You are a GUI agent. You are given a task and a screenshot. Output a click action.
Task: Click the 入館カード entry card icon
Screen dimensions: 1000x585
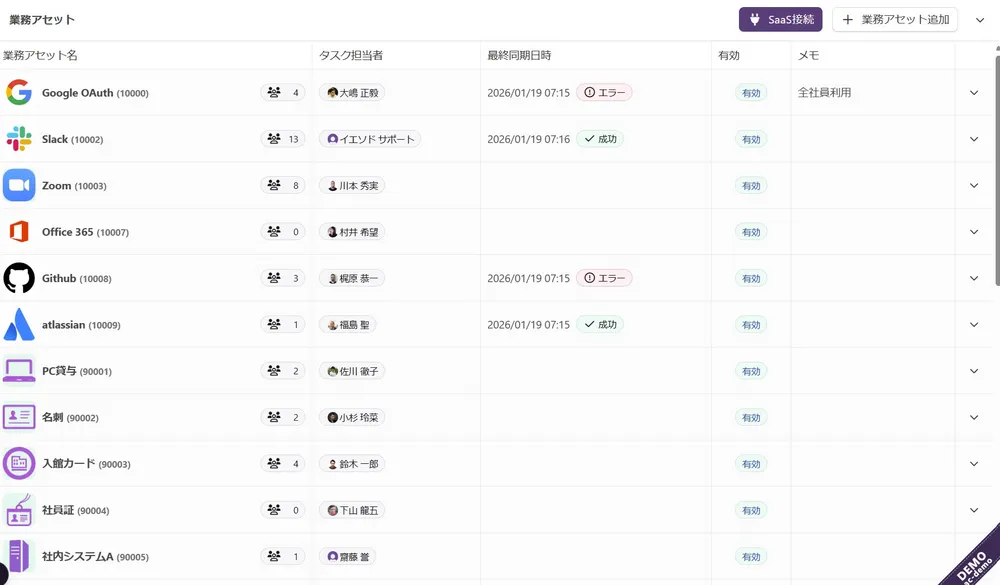[x=19, y=464]
